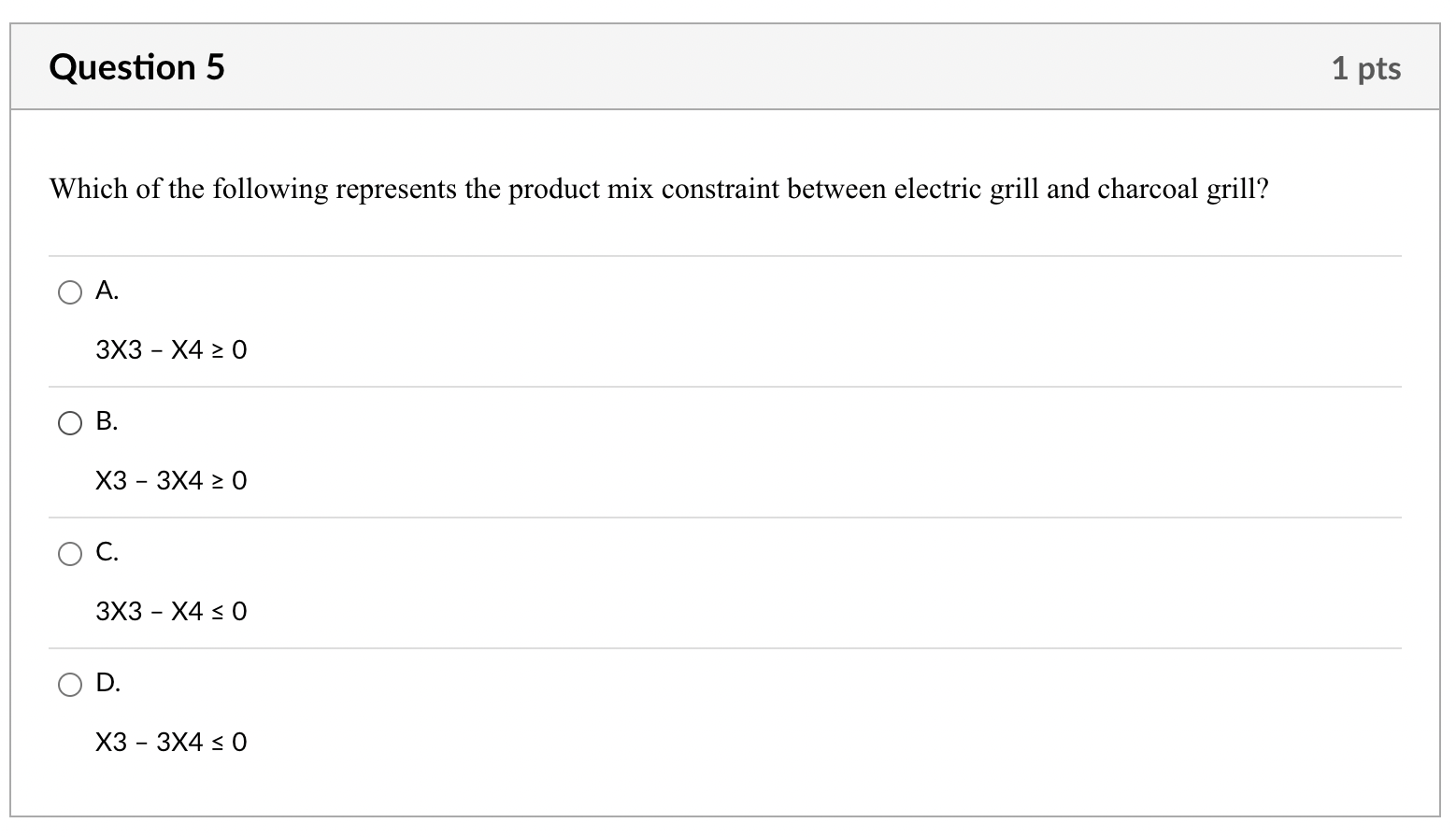
Task: Click the 'A.' option letter label
Action: point(107,291)
